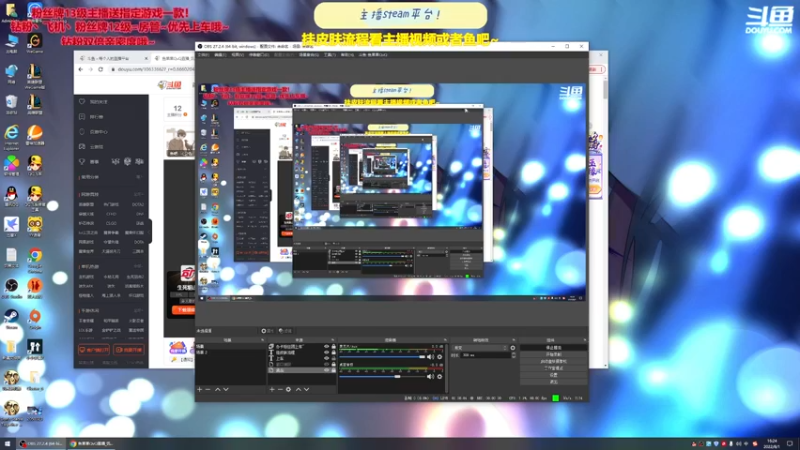Mute the desktop audio mixer channel
800x450 pixels.
(x=430, y=377)
